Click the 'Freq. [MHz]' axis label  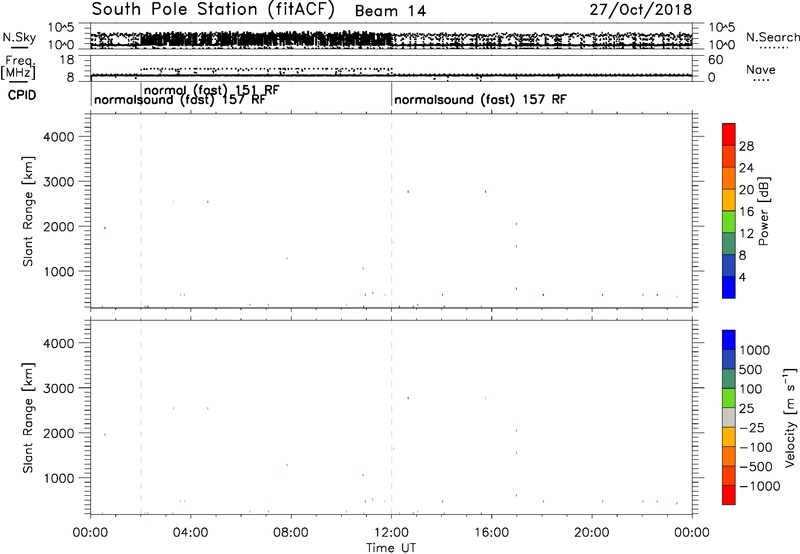(18, 67)
